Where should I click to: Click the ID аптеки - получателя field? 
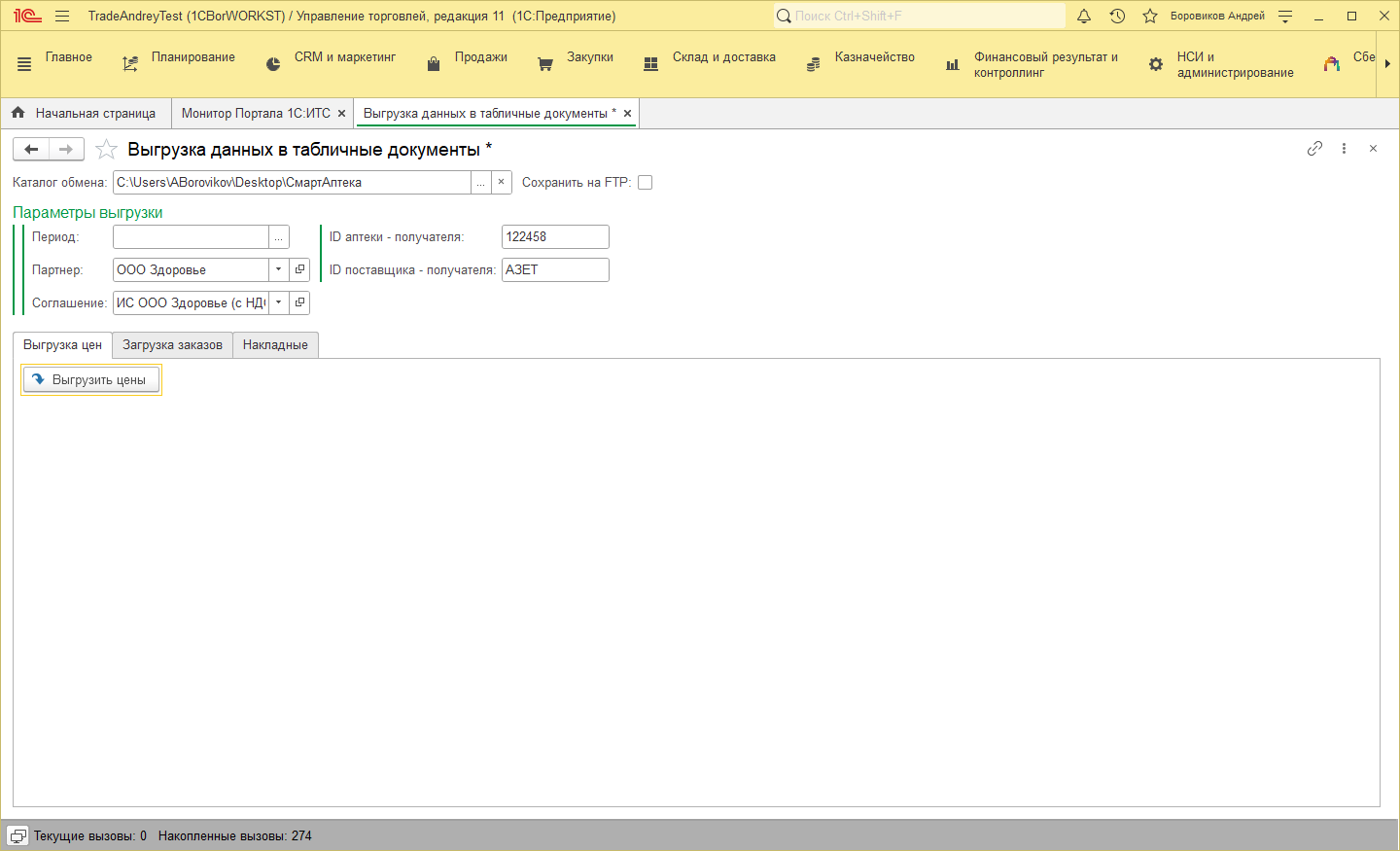coord(554,237)
